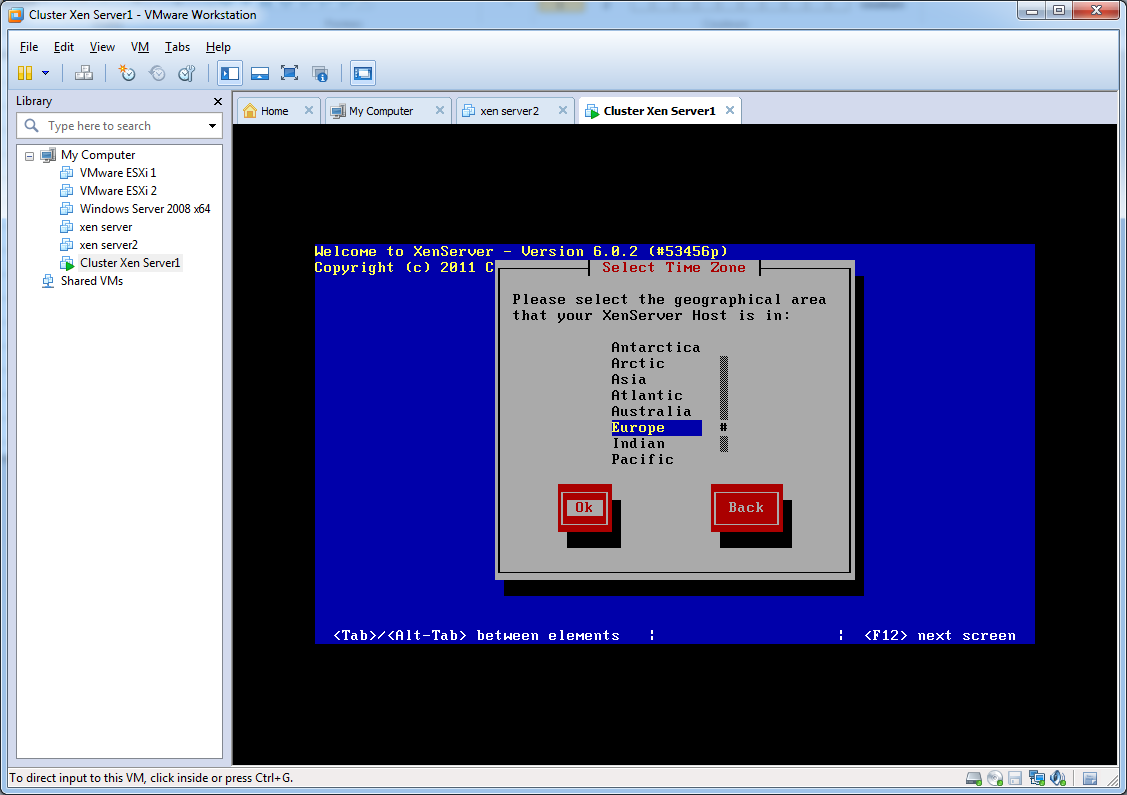Click the Send Ctrl+Alt+Del toolbar icon
Screen dimensions: 1127x795
[x=84, y=73]
